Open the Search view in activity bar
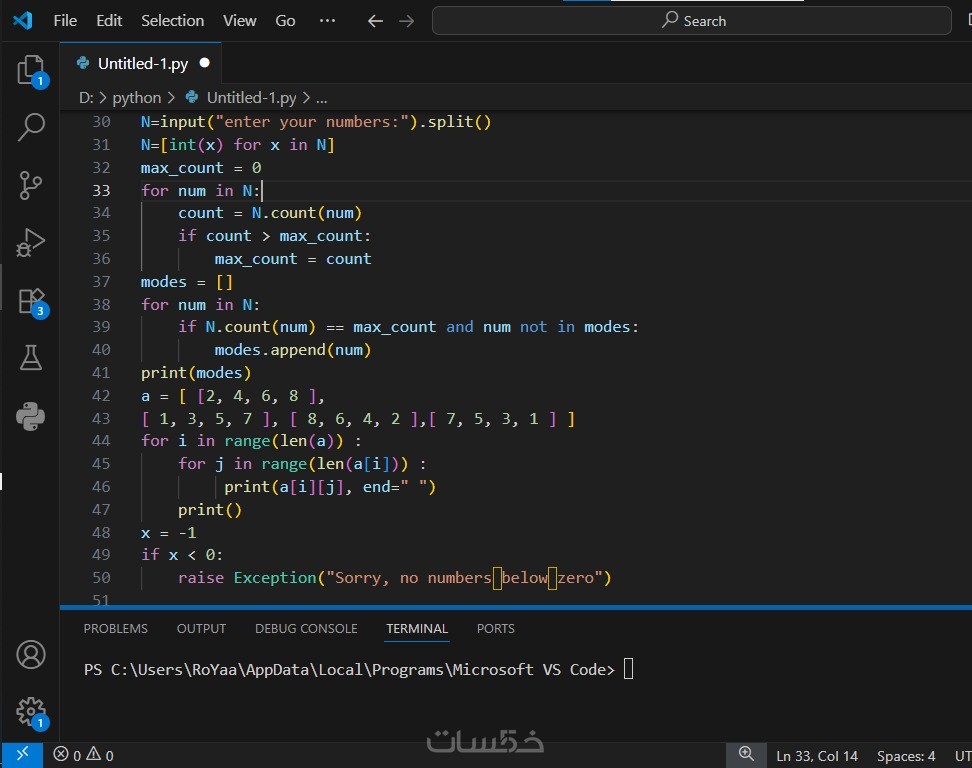The width and height of the screenshot is (972, 768). pos(31,127)
